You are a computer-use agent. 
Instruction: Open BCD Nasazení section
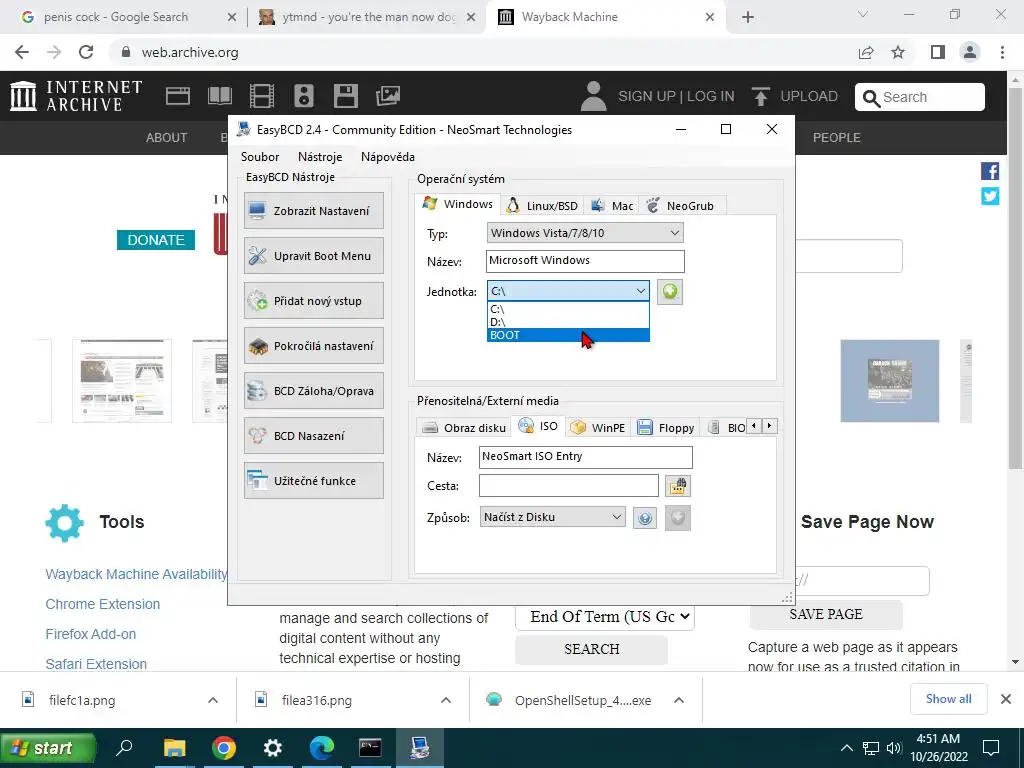(x=313, y=436)
